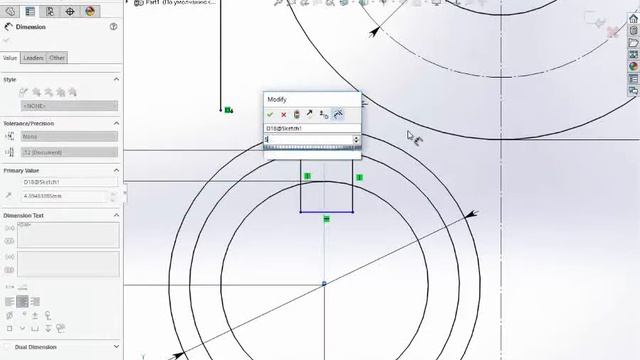The height and width of the screenshot is (360, 640).
Task: Open unit precision .12 (Document) dropdown
Action: tap(69, 152)
